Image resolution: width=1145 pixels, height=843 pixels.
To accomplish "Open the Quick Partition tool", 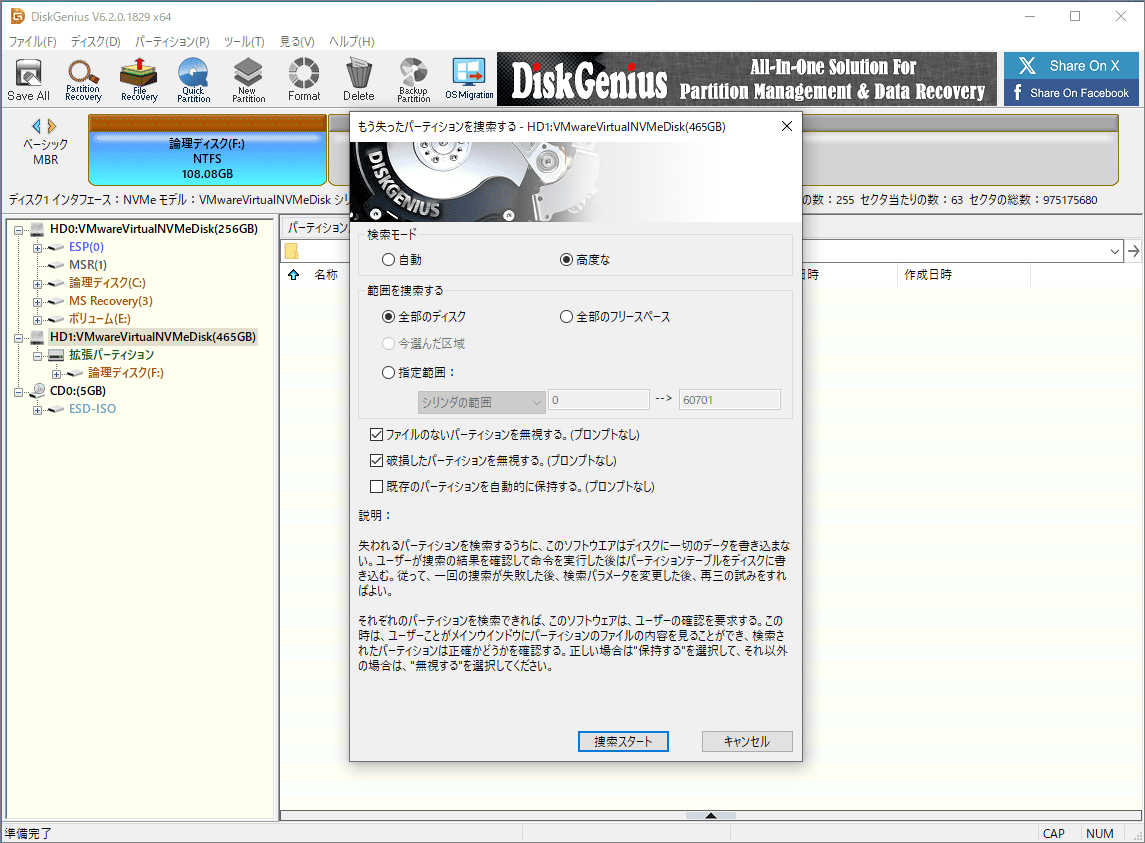I will [194, 80].
